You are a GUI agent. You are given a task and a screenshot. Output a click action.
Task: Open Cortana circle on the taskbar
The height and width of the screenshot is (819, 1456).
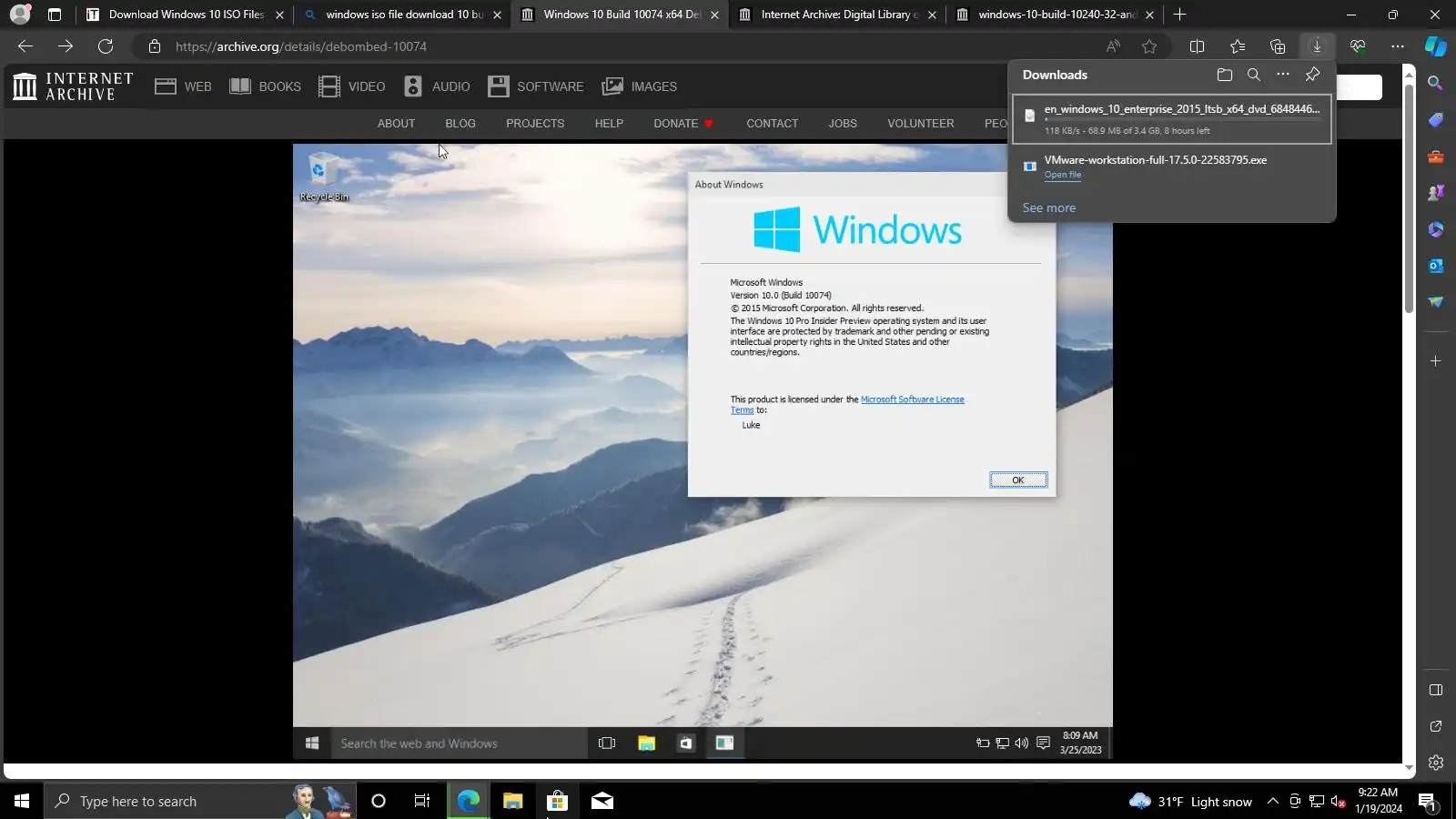coord(379,801)
